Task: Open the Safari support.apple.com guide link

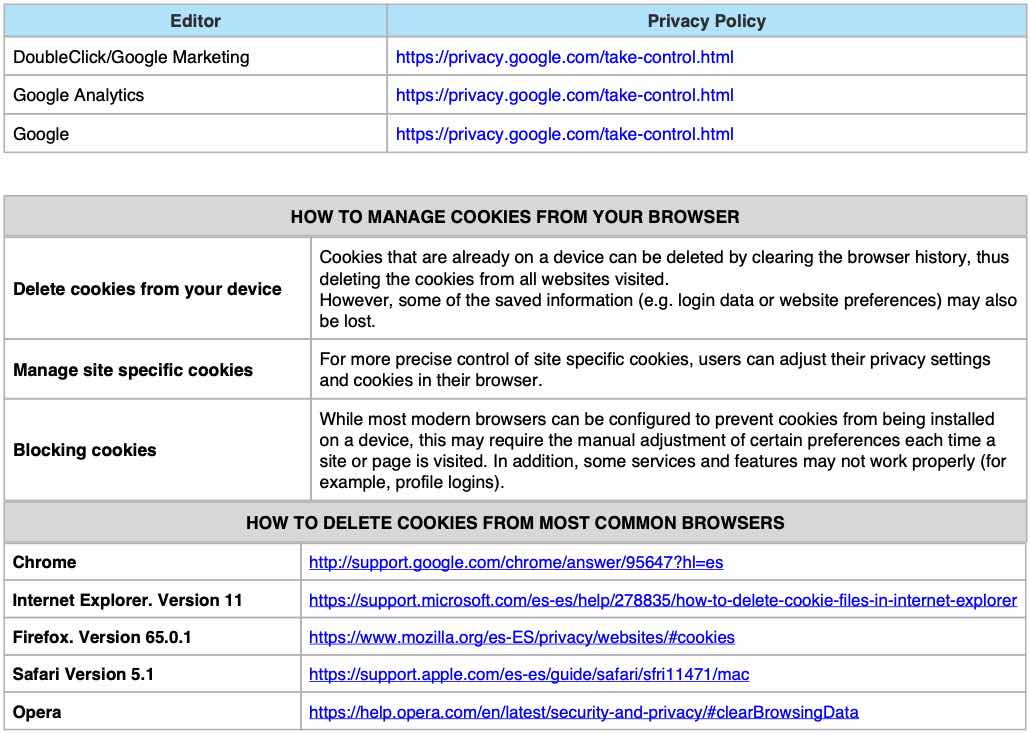Action: click(x=528, y=675)
